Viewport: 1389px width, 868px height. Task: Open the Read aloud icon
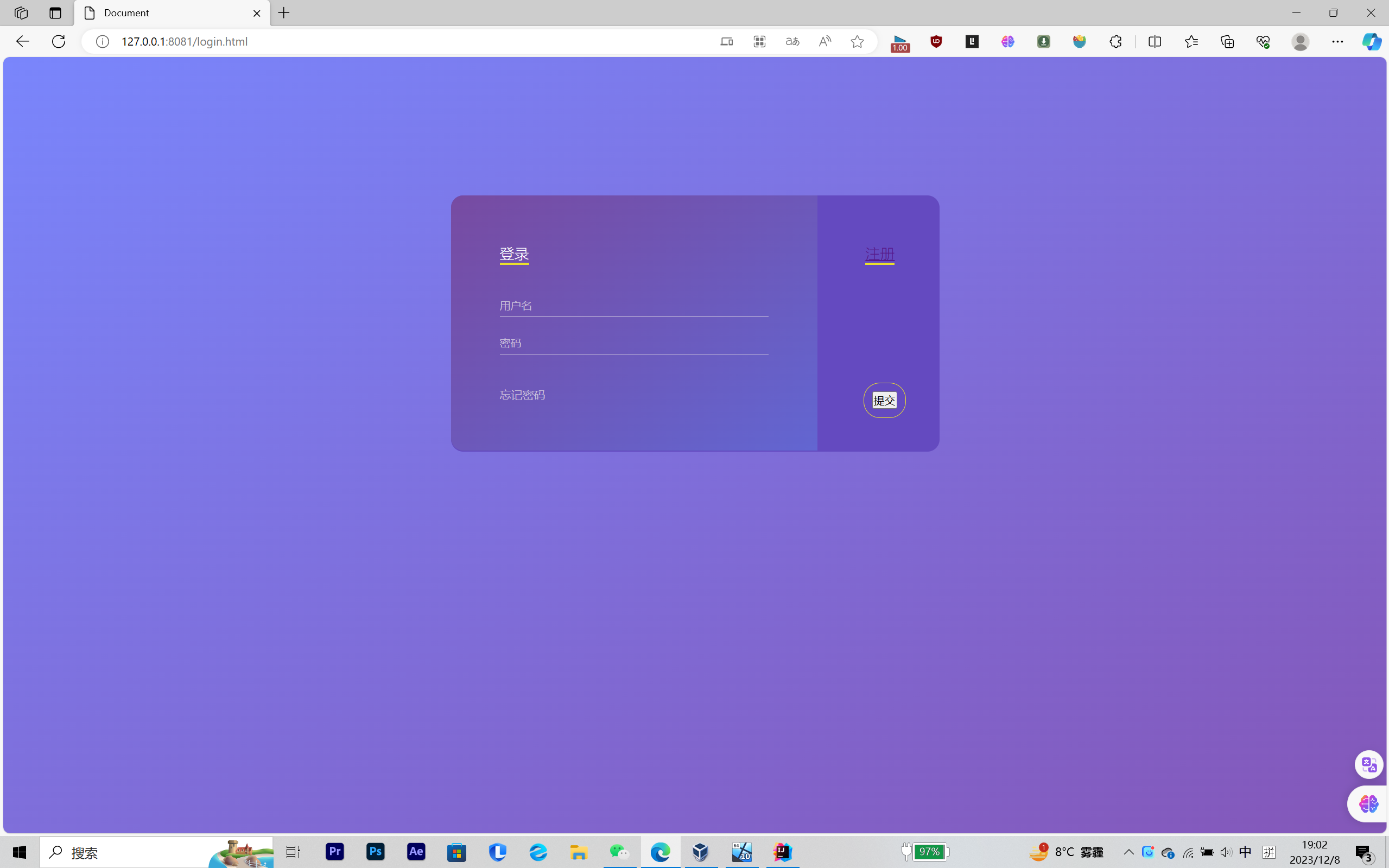coord(825,41)
